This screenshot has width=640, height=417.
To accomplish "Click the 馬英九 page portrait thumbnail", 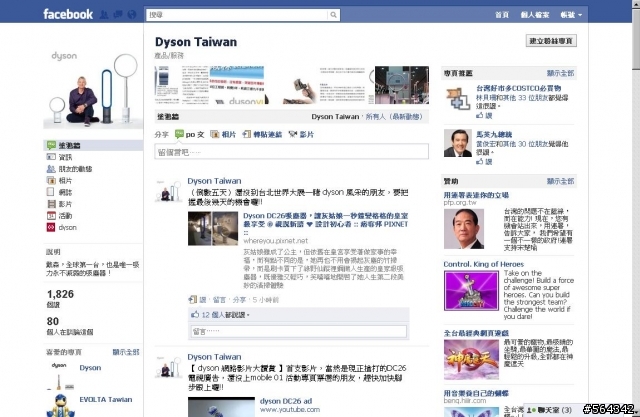I will point(458,143).
